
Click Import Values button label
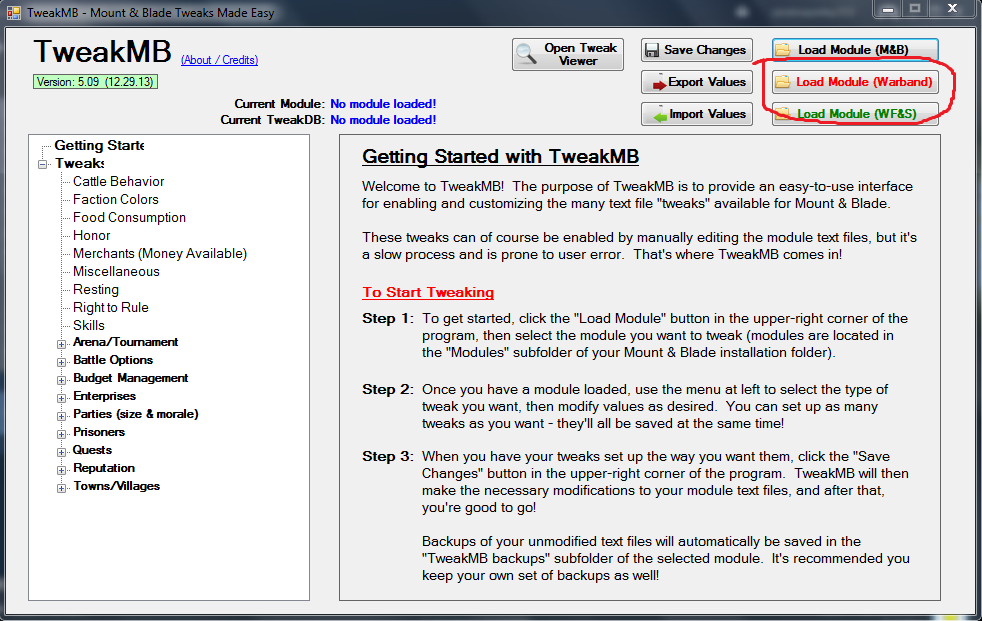(x=707, y=114)
